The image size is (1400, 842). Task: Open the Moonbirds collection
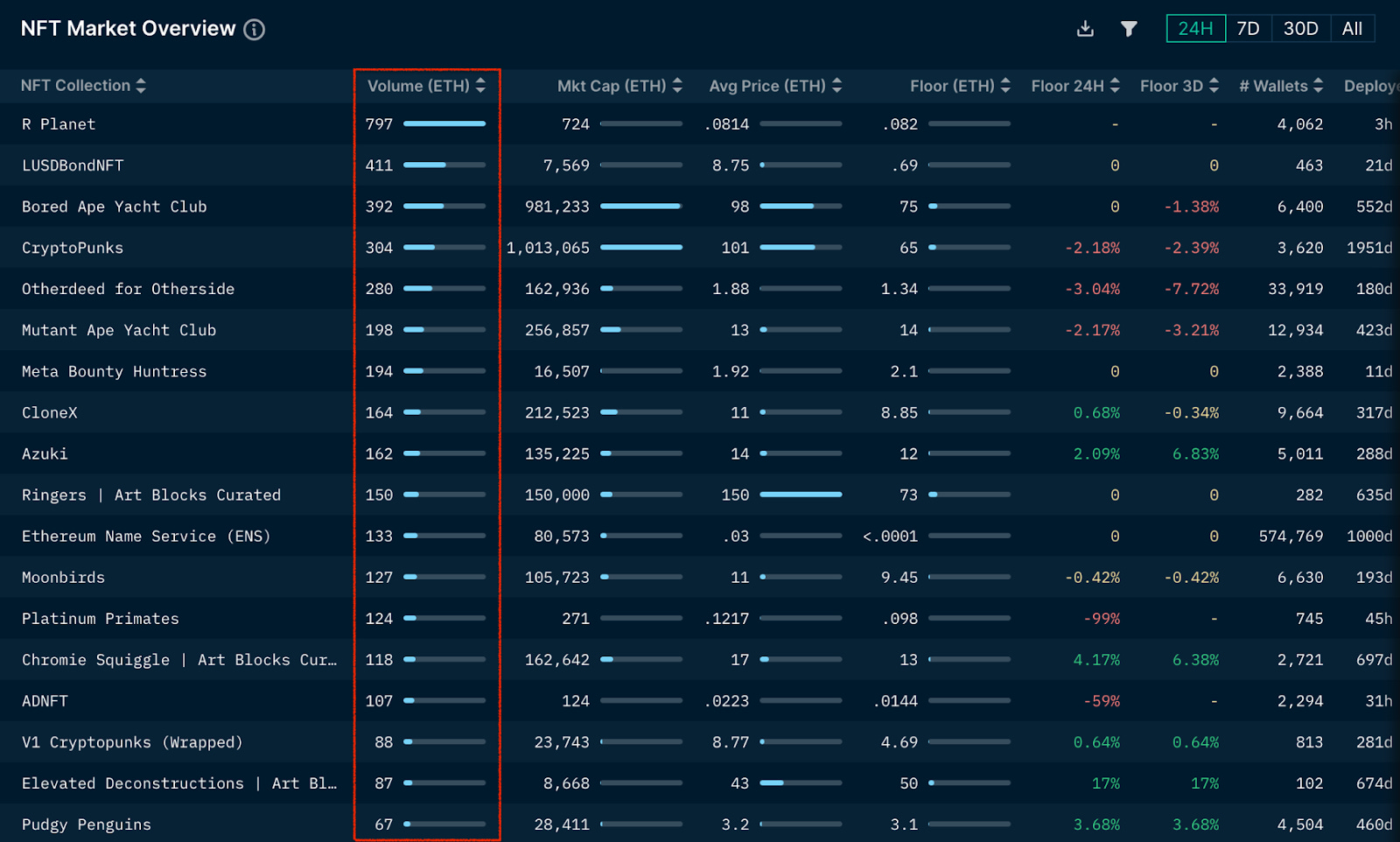tap(63, 577)
